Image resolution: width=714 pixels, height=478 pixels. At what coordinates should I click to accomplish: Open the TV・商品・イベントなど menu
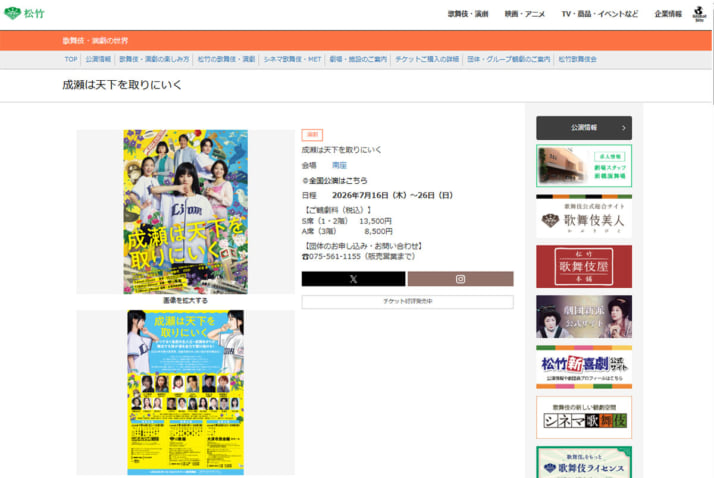click(600, 14)
